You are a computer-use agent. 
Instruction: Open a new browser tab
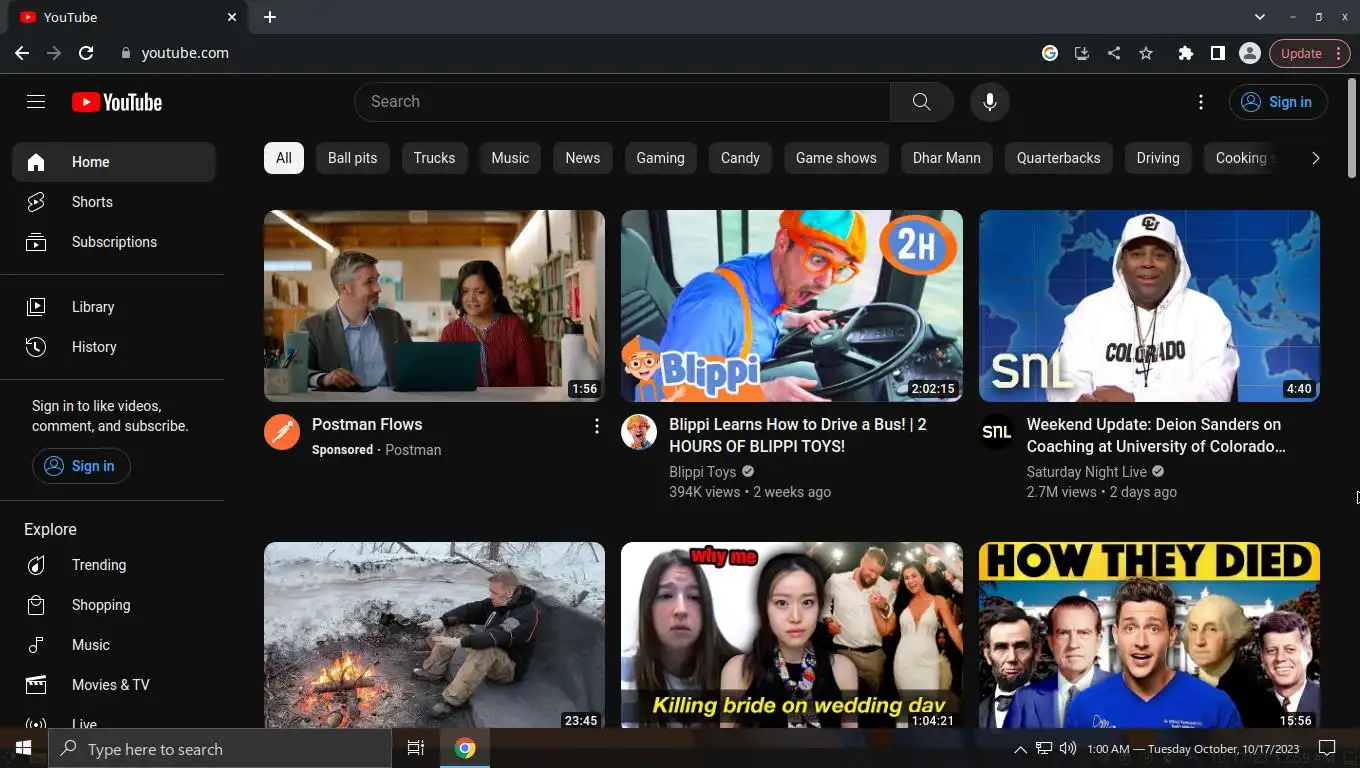270,17
